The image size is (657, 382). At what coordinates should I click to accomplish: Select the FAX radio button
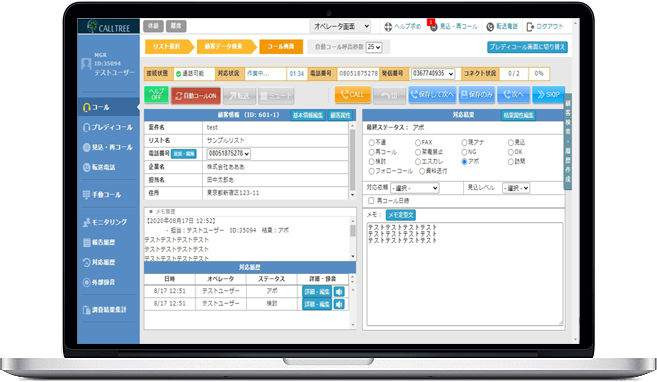coord(418,143)
